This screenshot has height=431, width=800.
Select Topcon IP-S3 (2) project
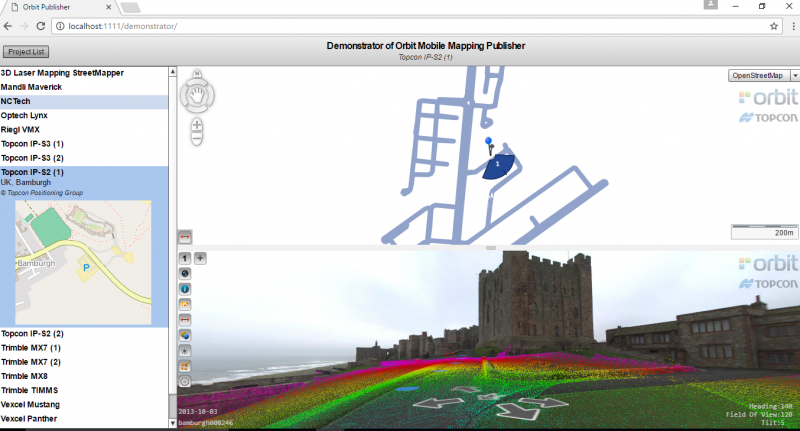tap(32, 158)
